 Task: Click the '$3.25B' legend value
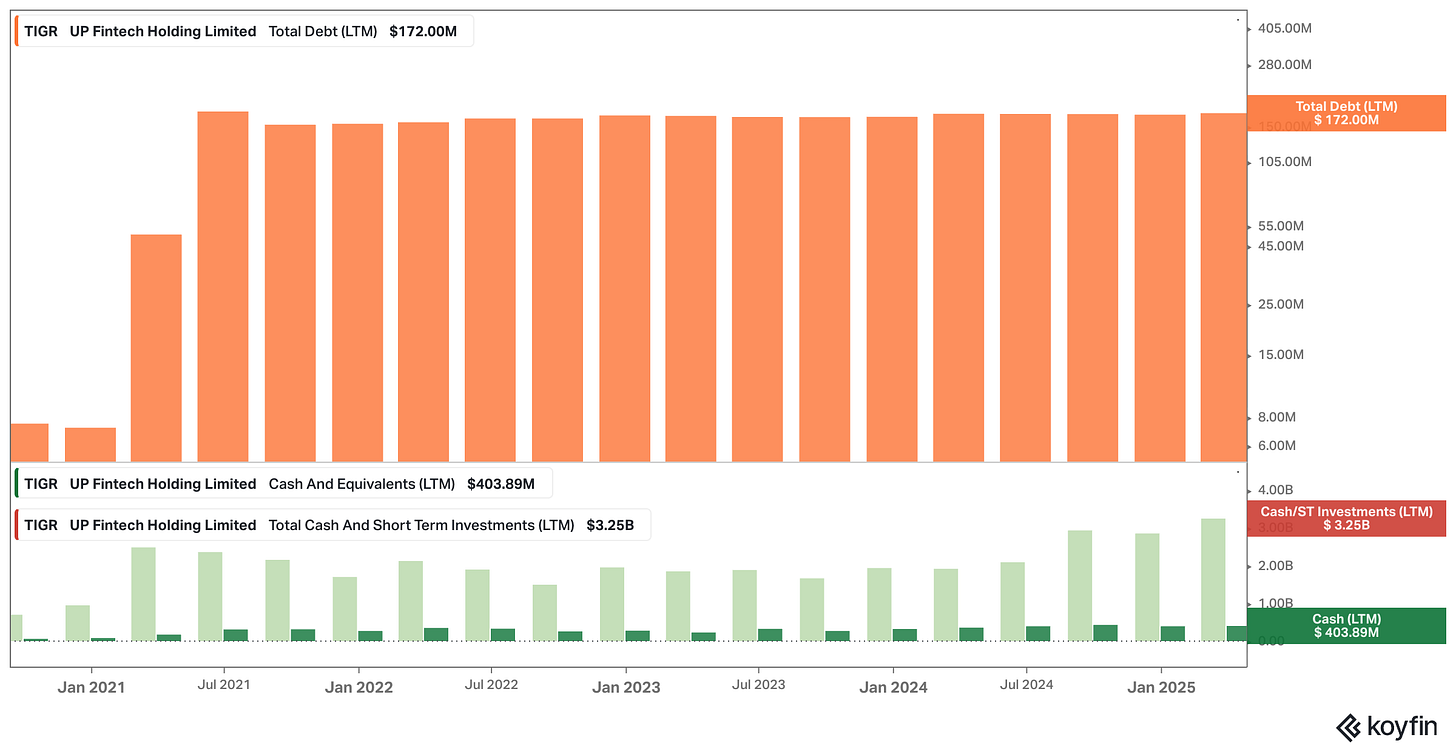[x=610, y=525]
